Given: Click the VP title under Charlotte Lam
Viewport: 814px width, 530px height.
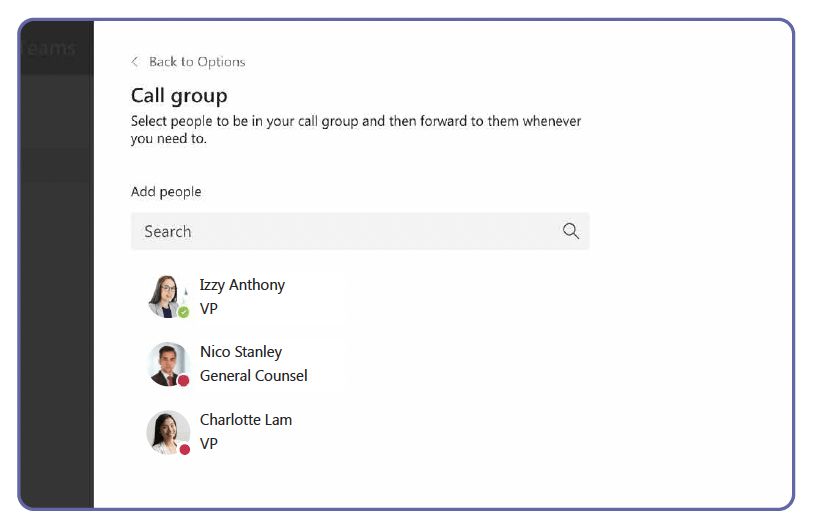Looking at the screenshot, I should (x=209, y=444).
